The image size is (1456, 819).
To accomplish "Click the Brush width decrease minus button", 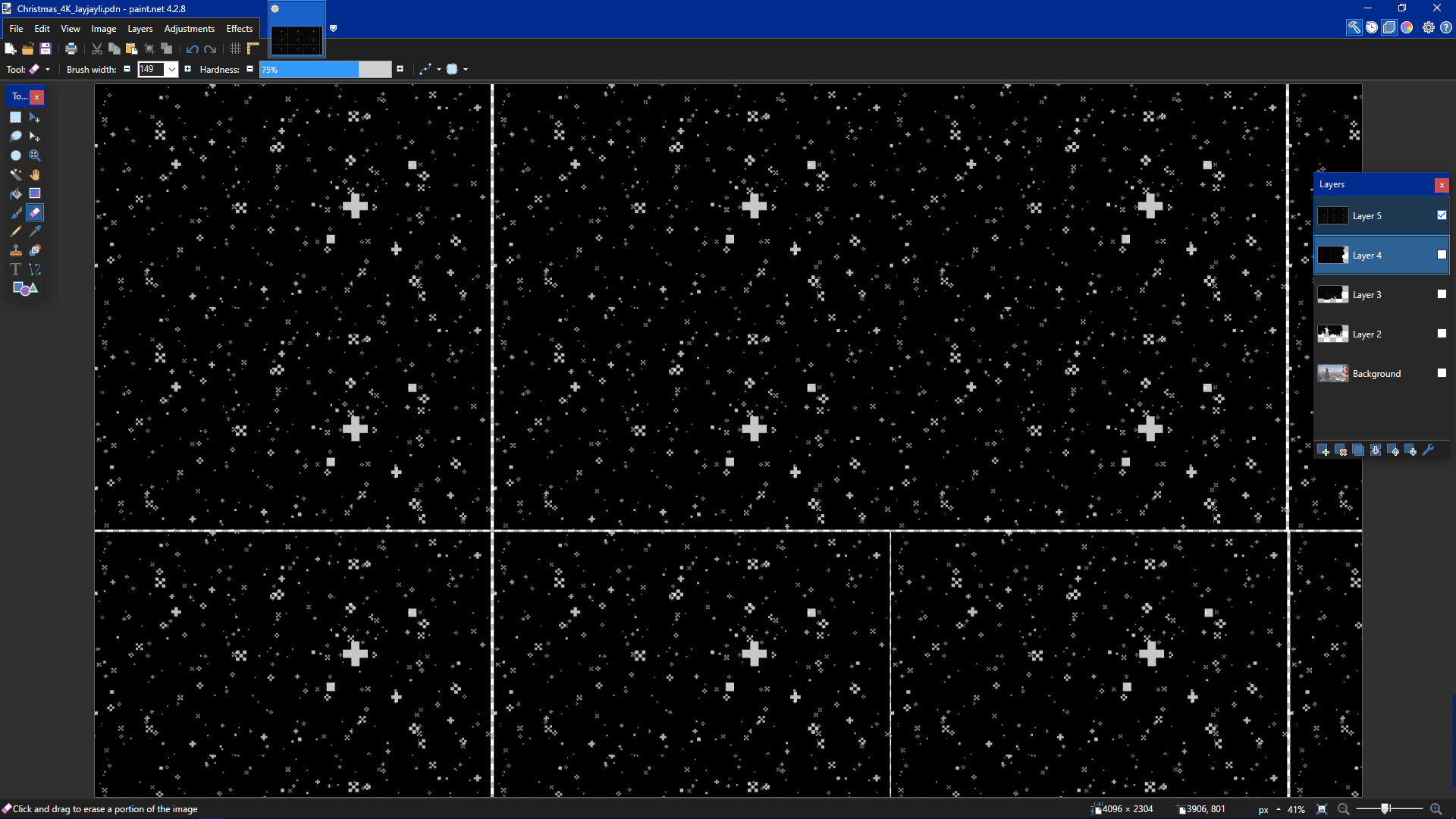I will pyautogui.click(x=127, y=69).
